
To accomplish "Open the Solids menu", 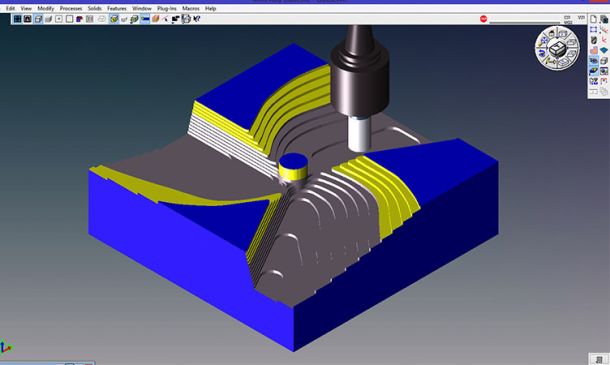I will [95, 8].
